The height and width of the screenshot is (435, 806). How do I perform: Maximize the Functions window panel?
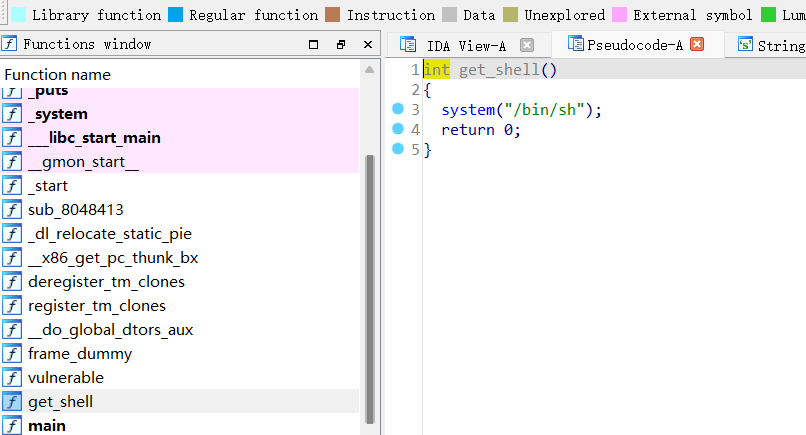314,45
